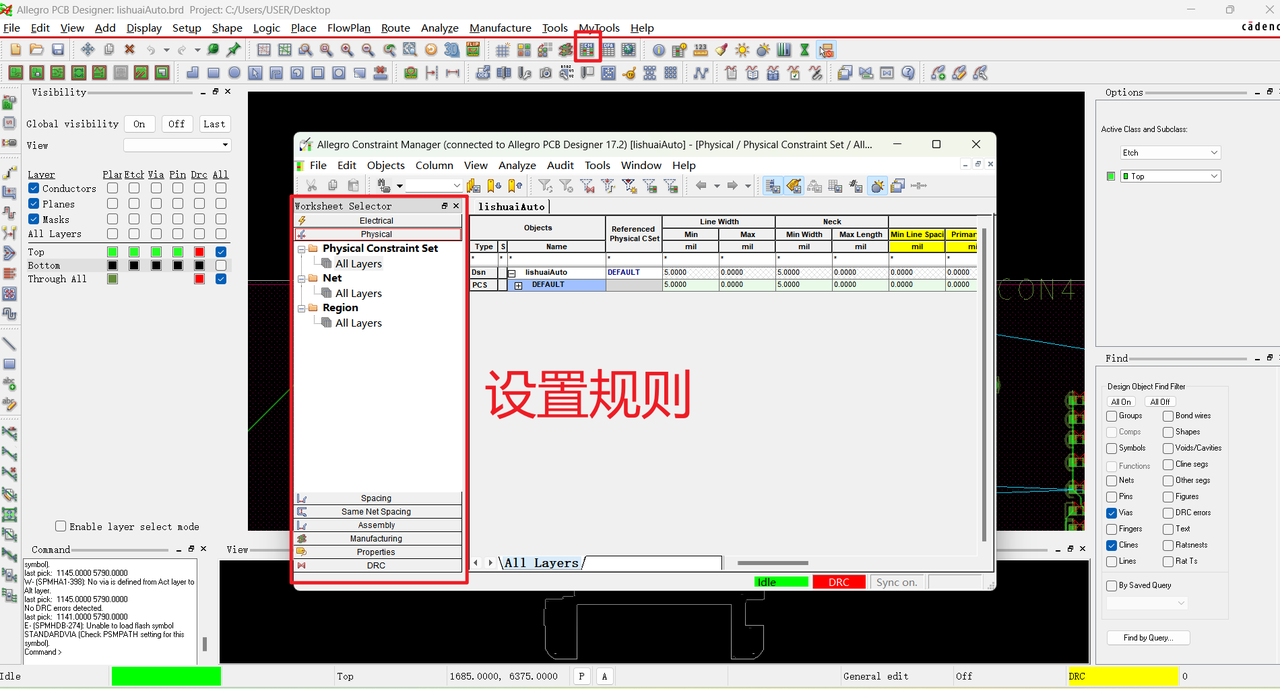Screen dimensions: 1280x689
Task: Select All Layers under Net
Action: click(x=358, y=293)
